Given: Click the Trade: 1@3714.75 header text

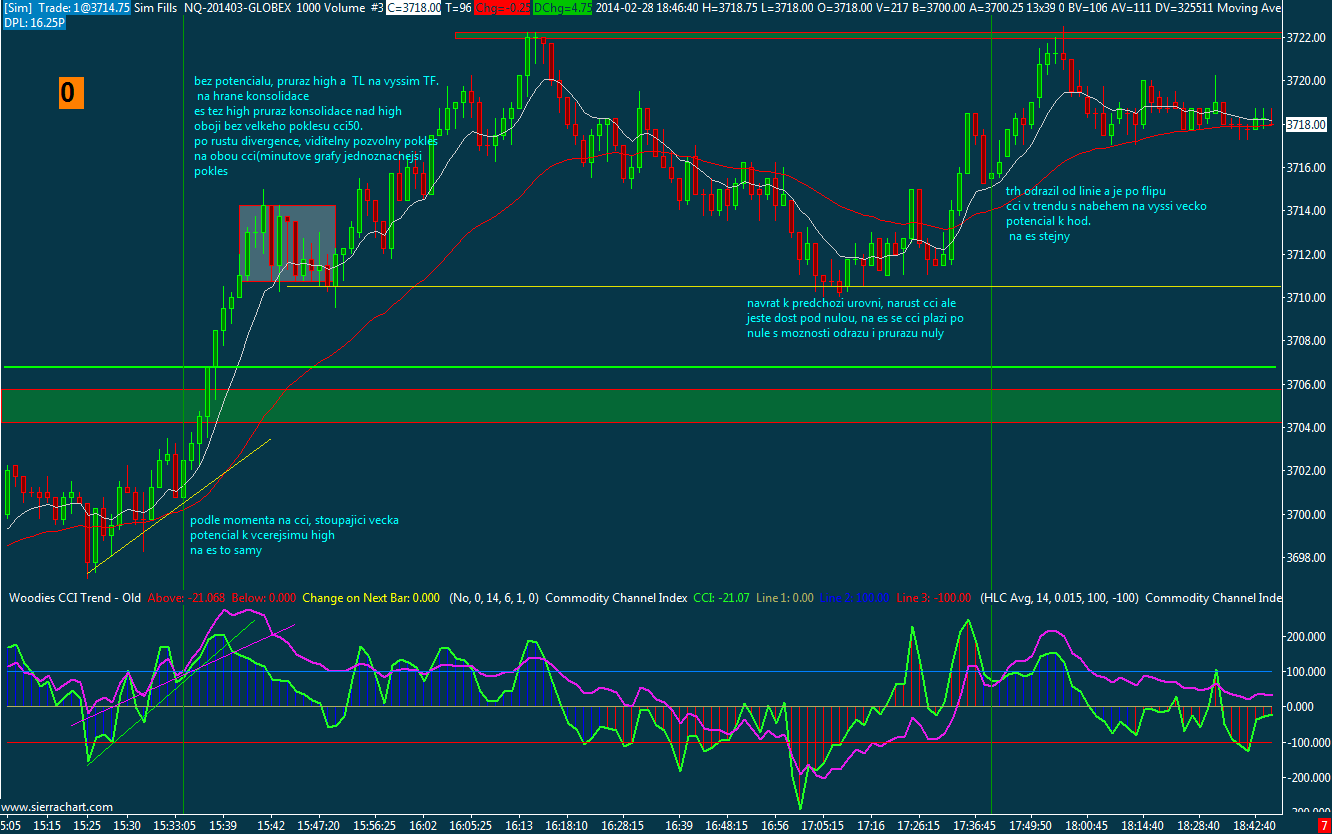Looking at the screenshot, I should pos(84,7).
